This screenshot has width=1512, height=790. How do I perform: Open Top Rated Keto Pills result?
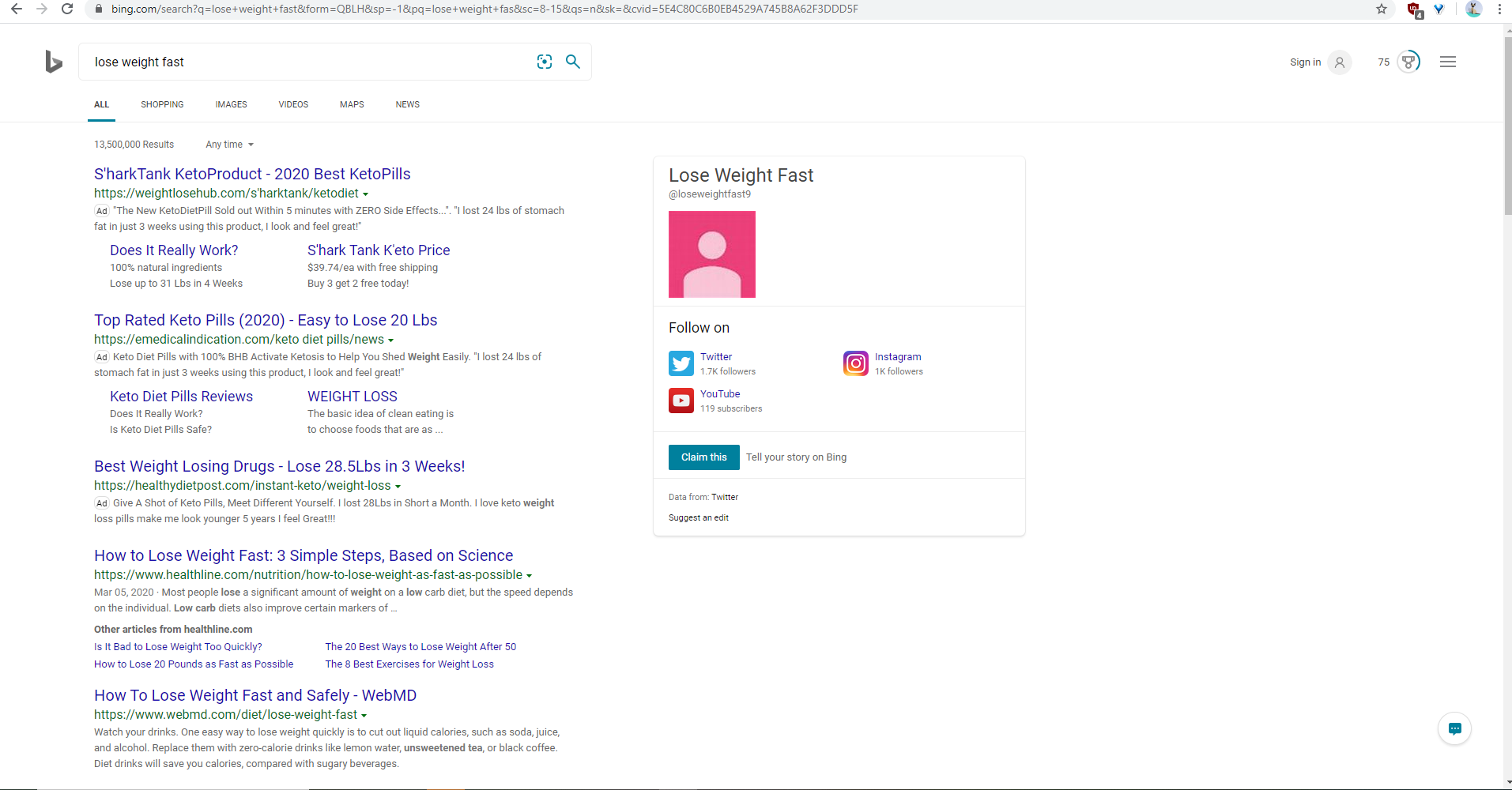266,320
